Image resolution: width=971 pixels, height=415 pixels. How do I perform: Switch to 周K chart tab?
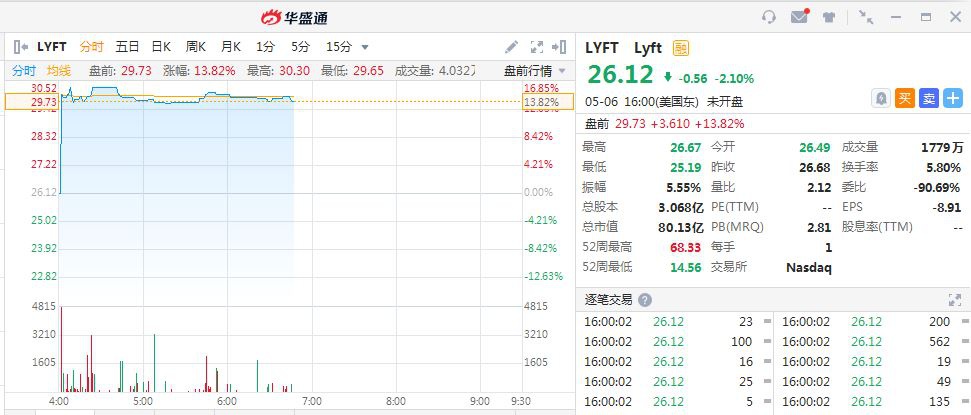click(x=196, y=46)
